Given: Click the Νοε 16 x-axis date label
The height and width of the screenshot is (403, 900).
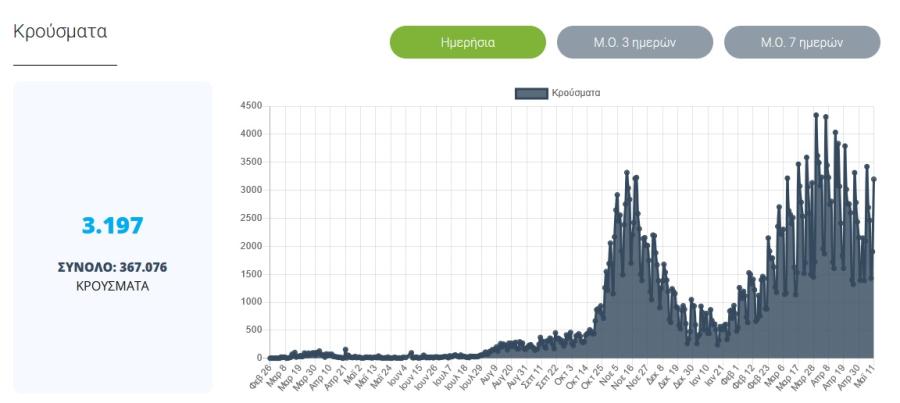Looking at the screenshot, I should 622,375.
